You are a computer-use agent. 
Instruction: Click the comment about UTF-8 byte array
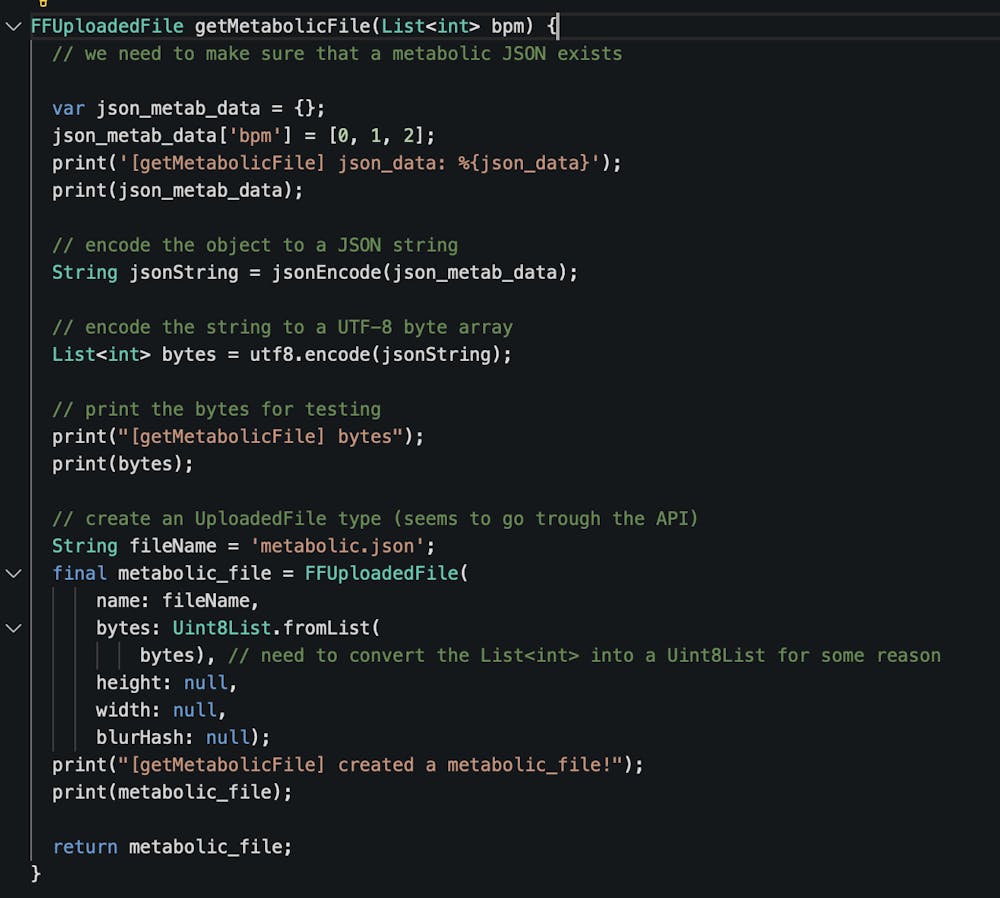pyautogui.click(x=282, y=327)
